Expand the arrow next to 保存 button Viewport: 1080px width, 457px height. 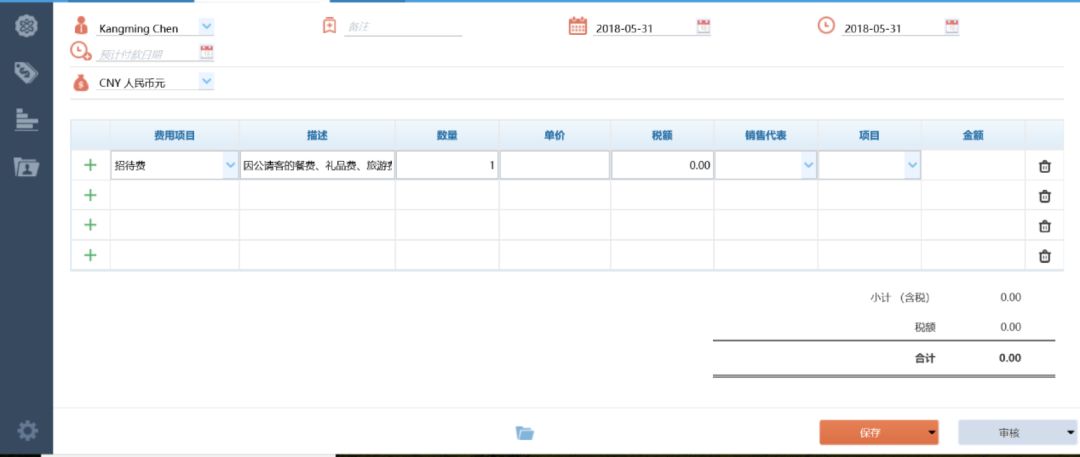(x=932, y=433)
